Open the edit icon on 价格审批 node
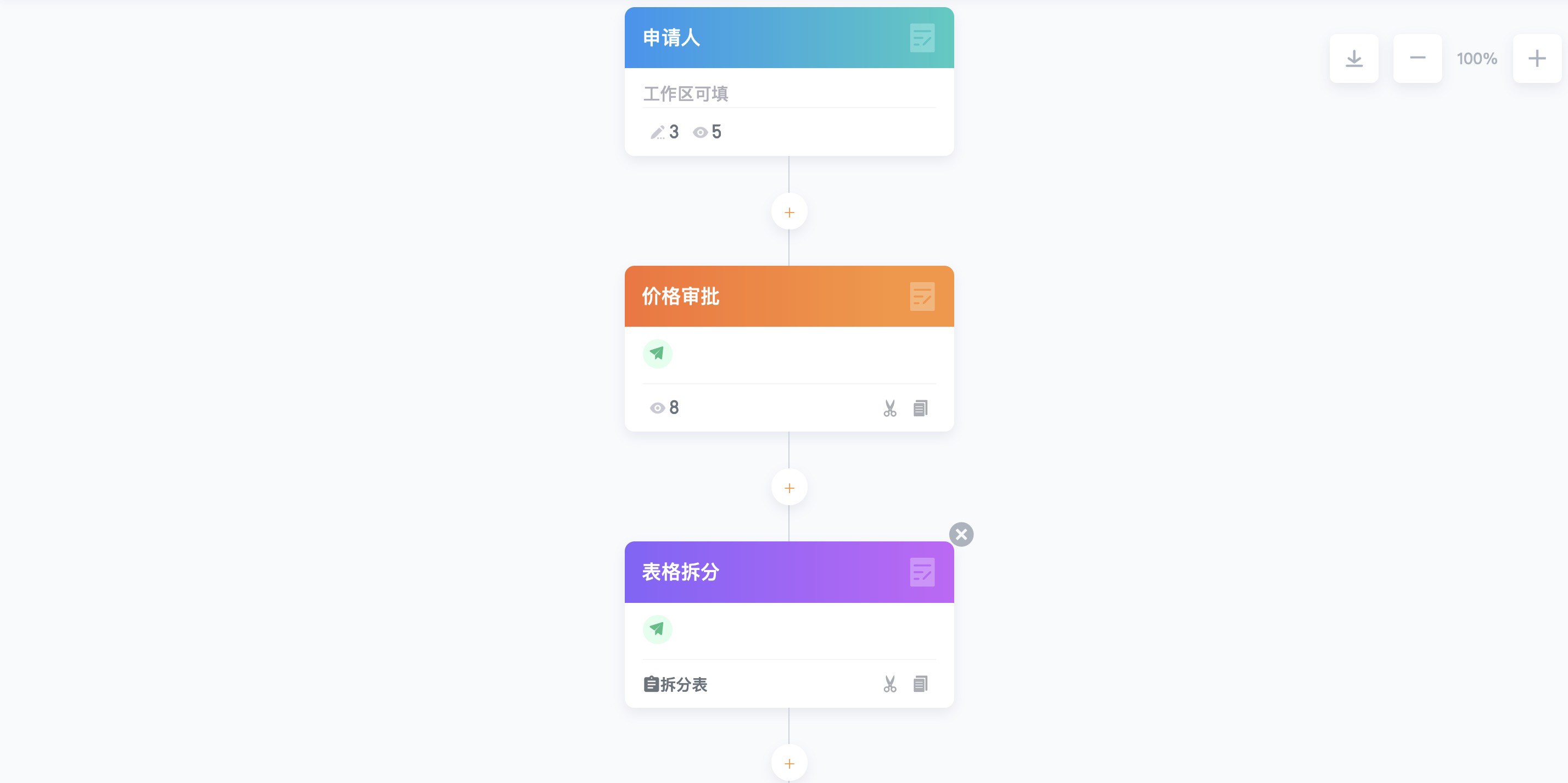1568x783 pixels. click(922, 297)
